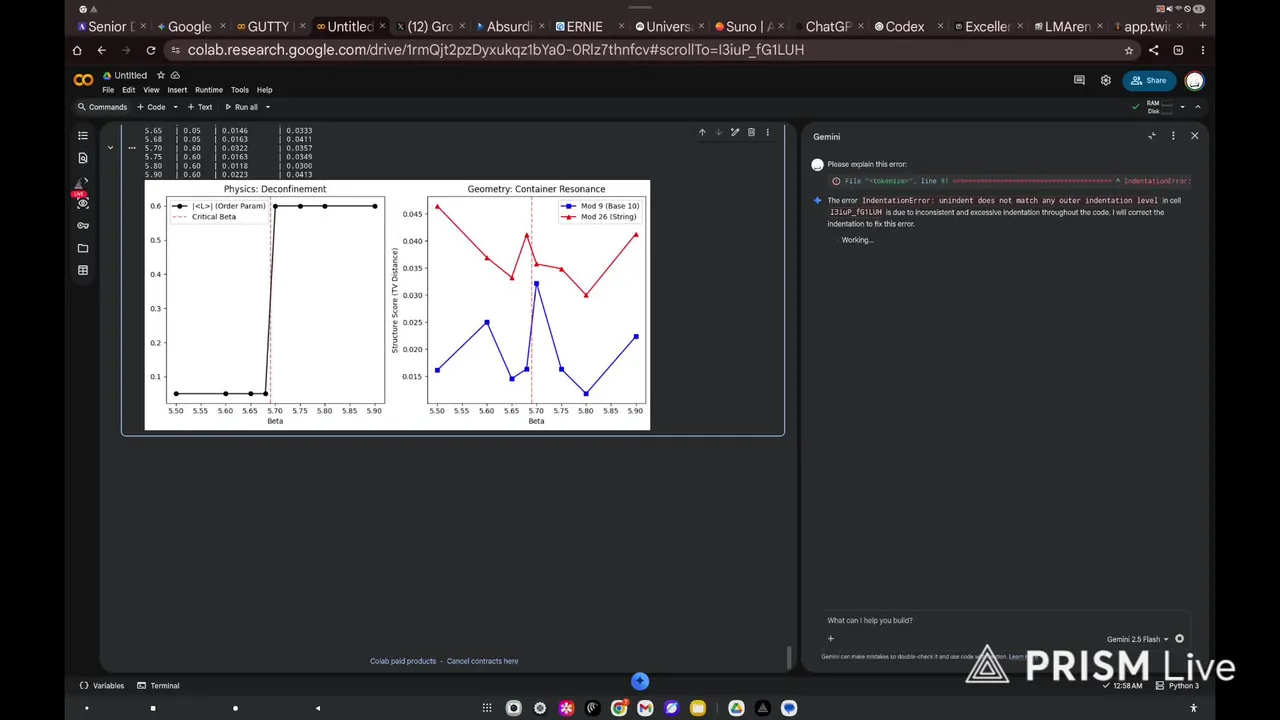Share the page via browser share icon

pyautogui.click(x=1154, y=50)
